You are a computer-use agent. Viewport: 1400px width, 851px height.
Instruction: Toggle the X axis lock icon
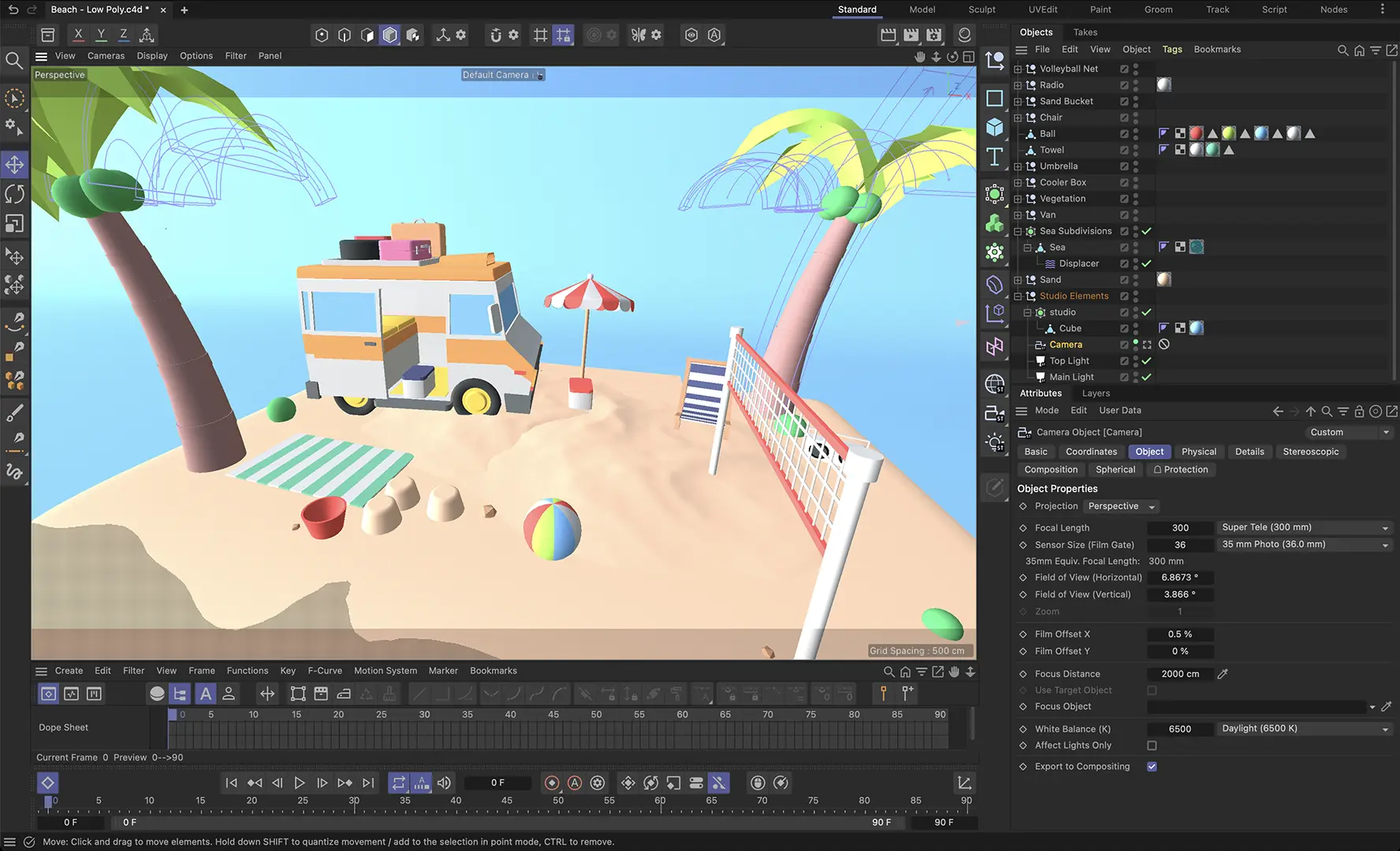(78, 35)
